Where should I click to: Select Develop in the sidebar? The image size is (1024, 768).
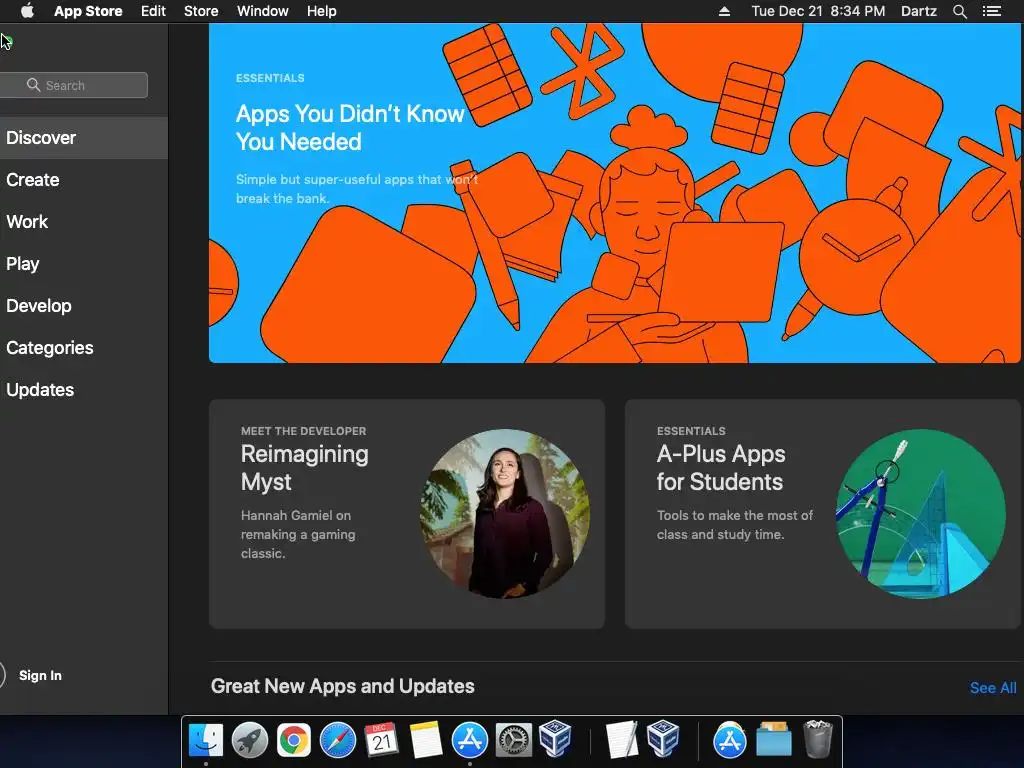tap(84, 306)
